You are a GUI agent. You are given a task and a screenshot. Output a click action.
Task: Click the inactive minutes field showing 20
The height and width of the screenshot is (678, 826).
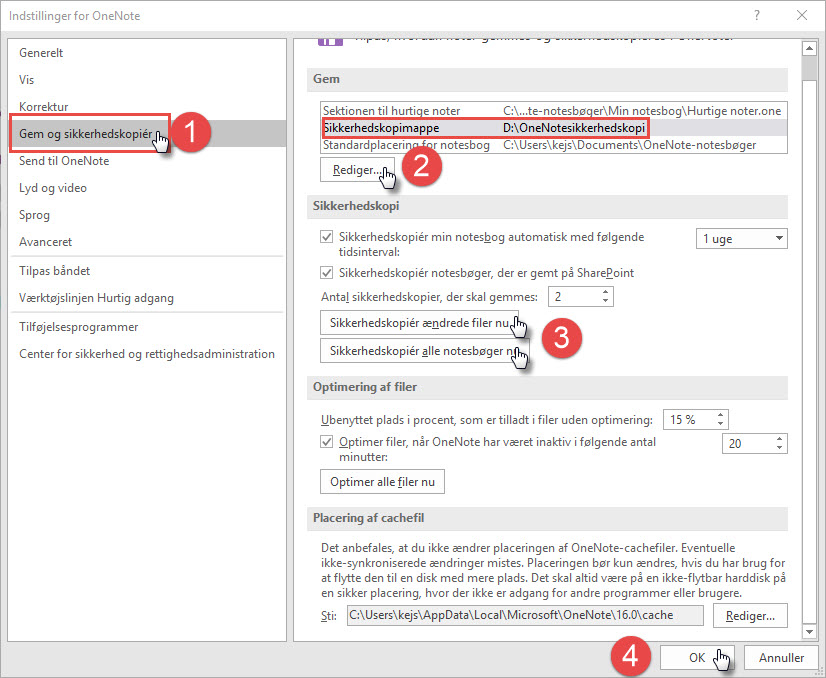pos(748,444)
